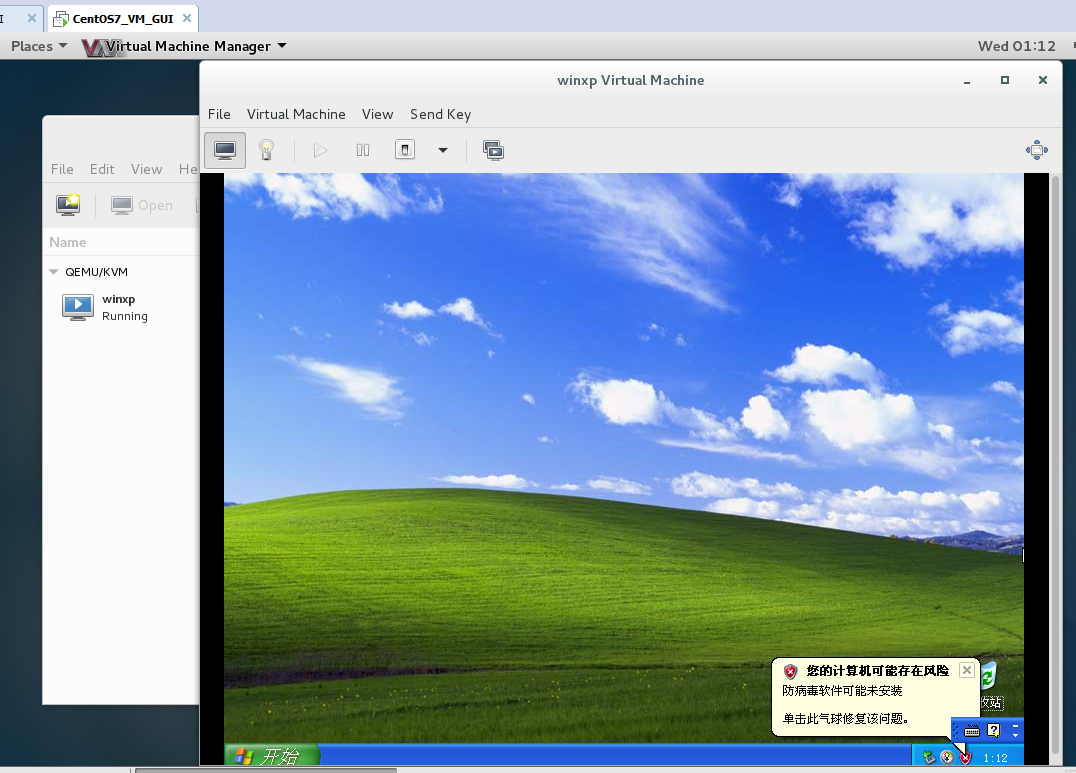Open the Send Key menu
The height and width of the screenshot is (773, 1076).
click(x=440, y=114)
